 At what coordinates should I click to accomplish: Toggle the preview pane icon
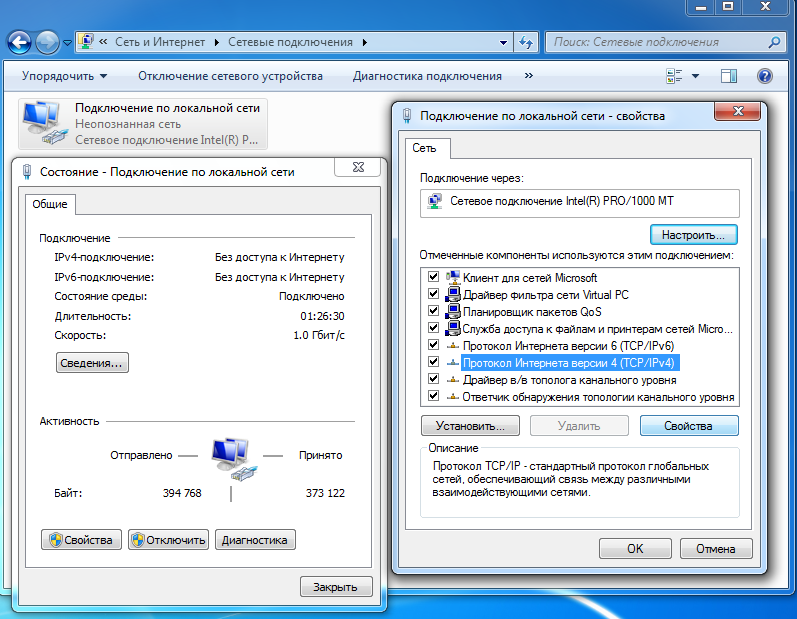[x=729, y=76]
